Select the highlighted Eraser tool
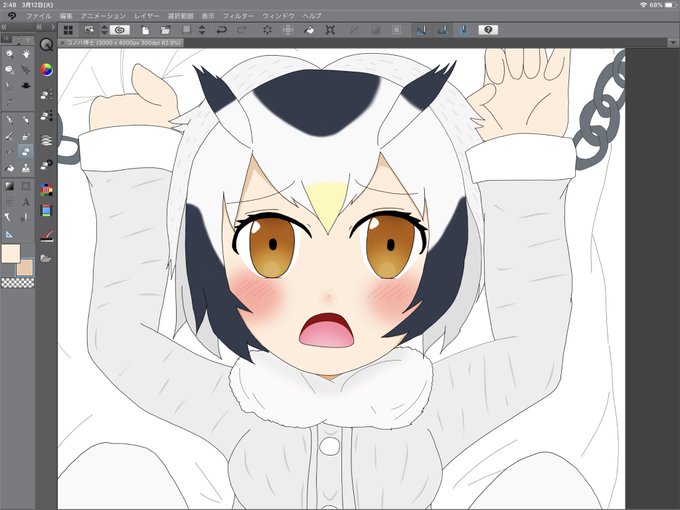 pyautogui.click(x=26, y=152)
